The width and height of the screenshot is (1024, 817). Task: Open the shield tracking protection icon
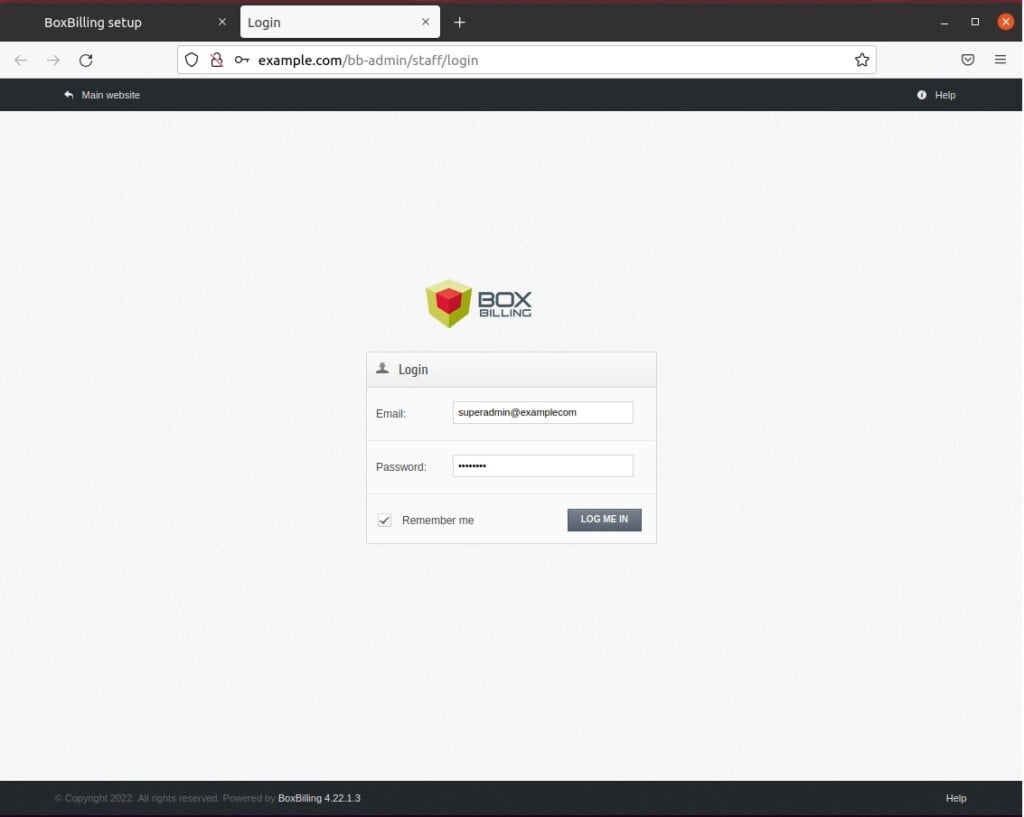click(191, 60)
